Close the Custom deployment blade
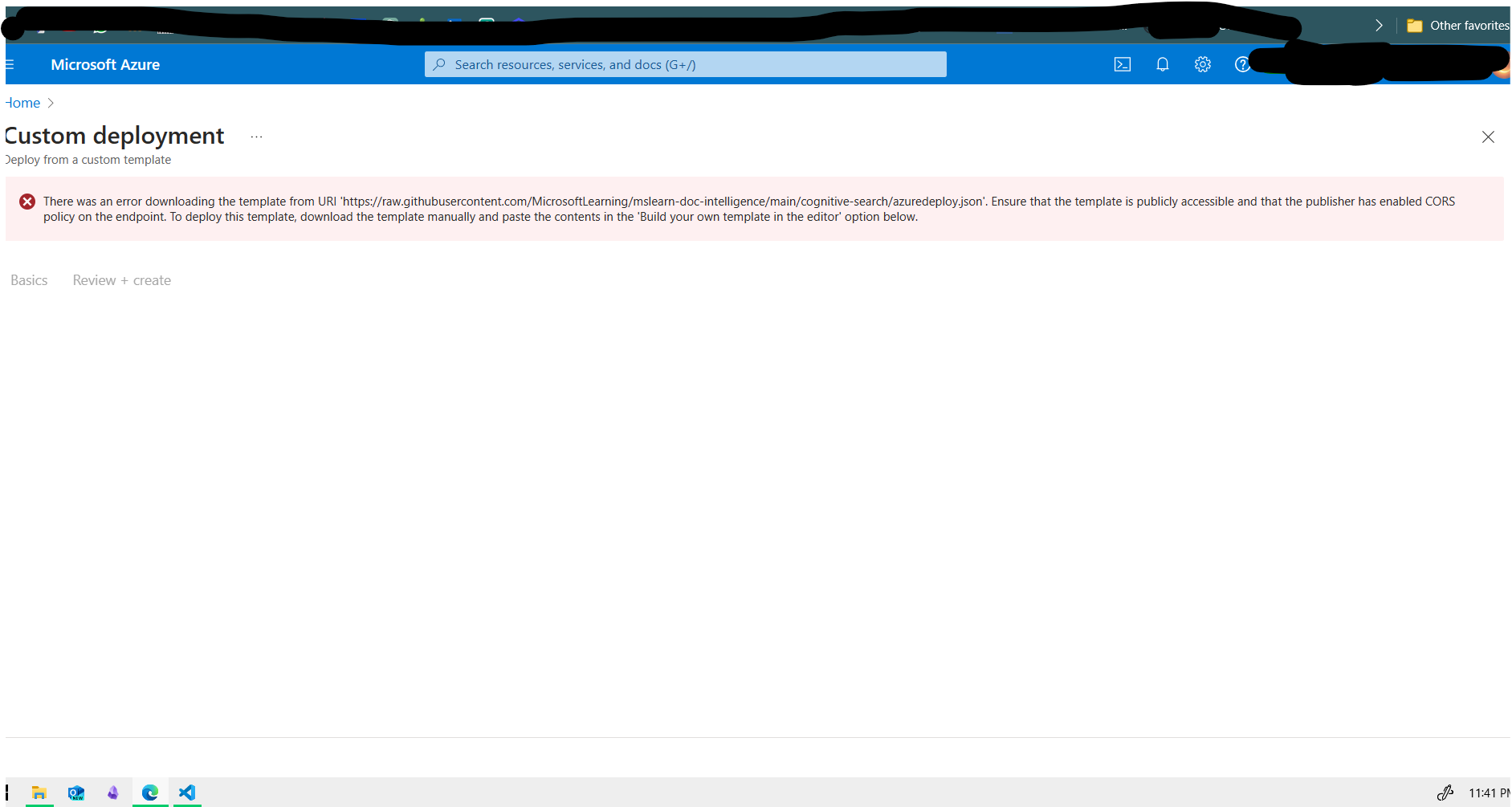1512x807 pixels. tap(1488, 137)
